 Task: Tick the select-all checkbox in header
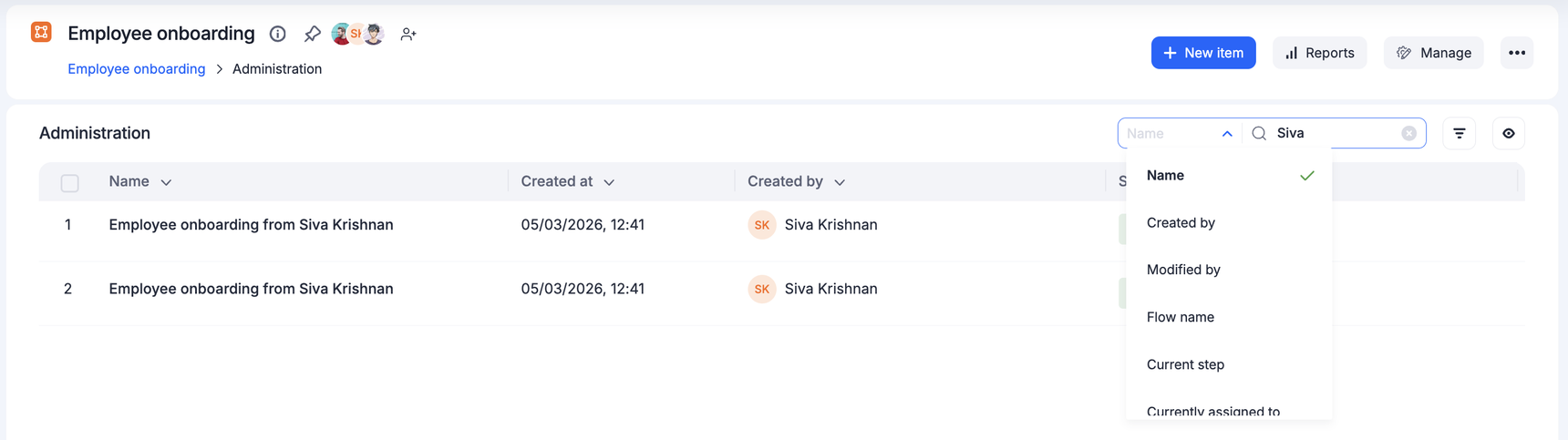tap(70, 182)
